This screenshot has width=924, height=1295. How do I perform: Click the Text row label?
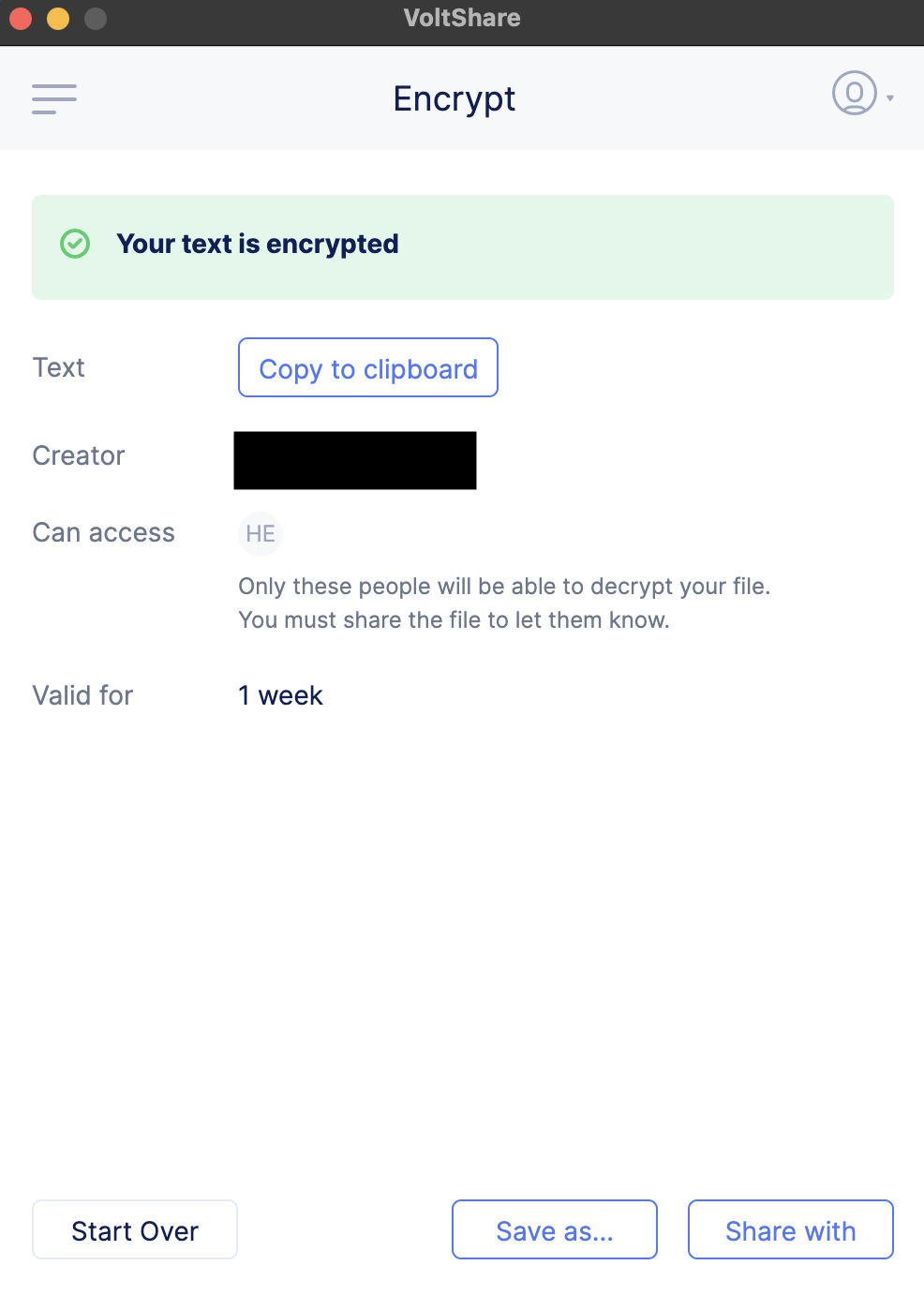(58, 367)
